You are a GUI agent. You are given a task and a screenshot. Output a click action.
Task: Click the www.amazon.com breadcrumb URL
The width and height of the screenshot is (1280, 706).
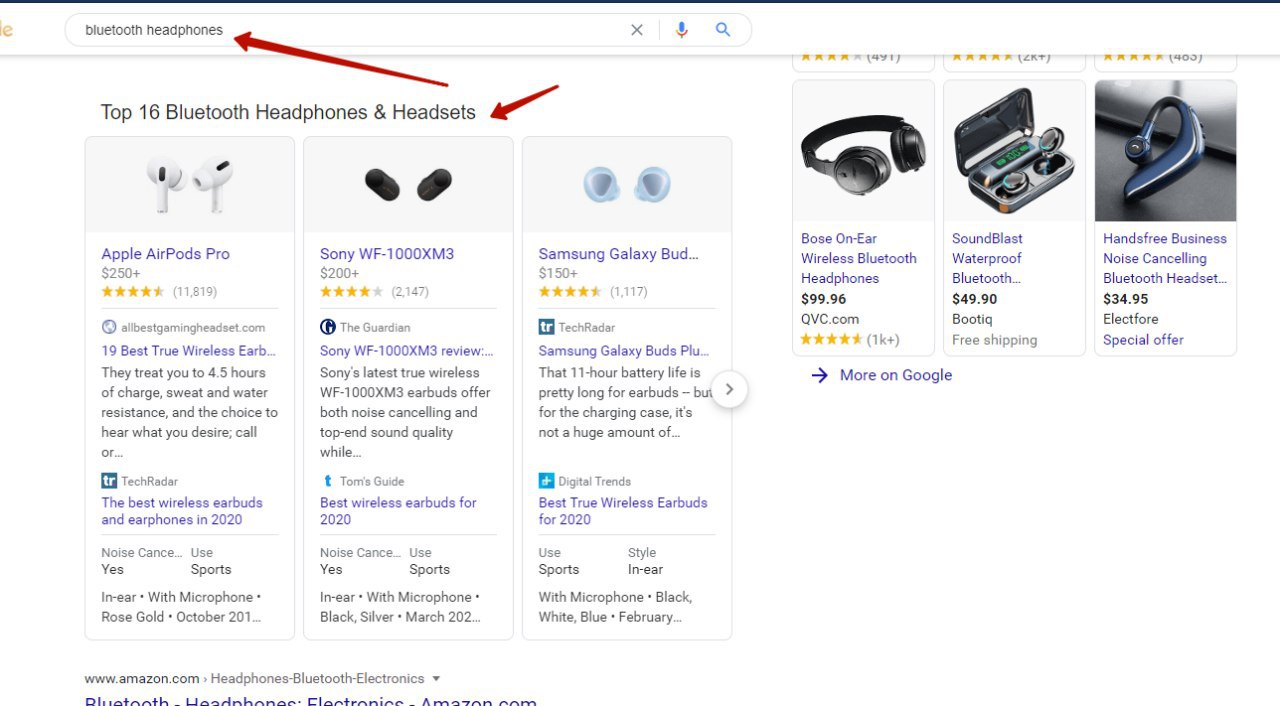click(x=142, y=678)
